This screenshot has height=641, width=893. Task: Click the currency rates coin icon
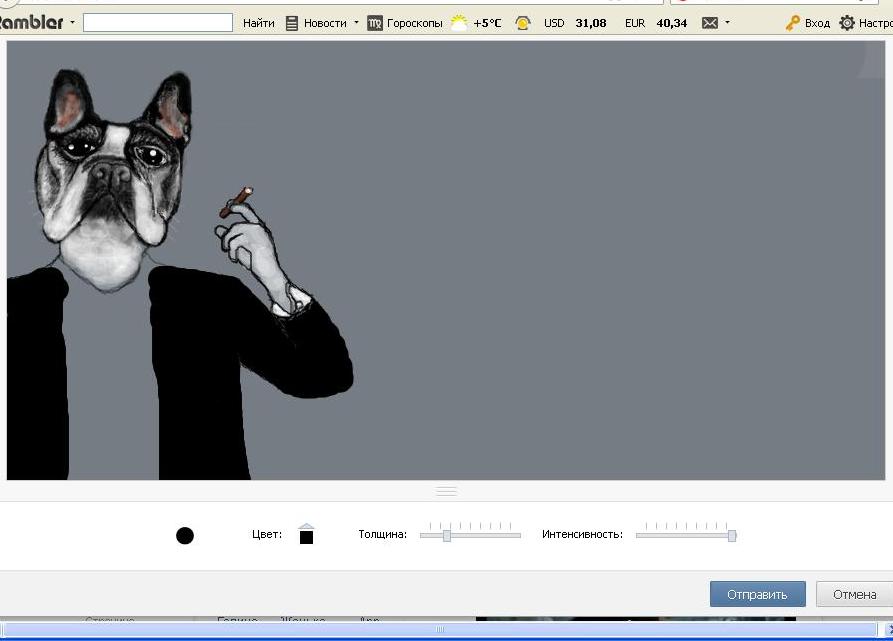522,23
